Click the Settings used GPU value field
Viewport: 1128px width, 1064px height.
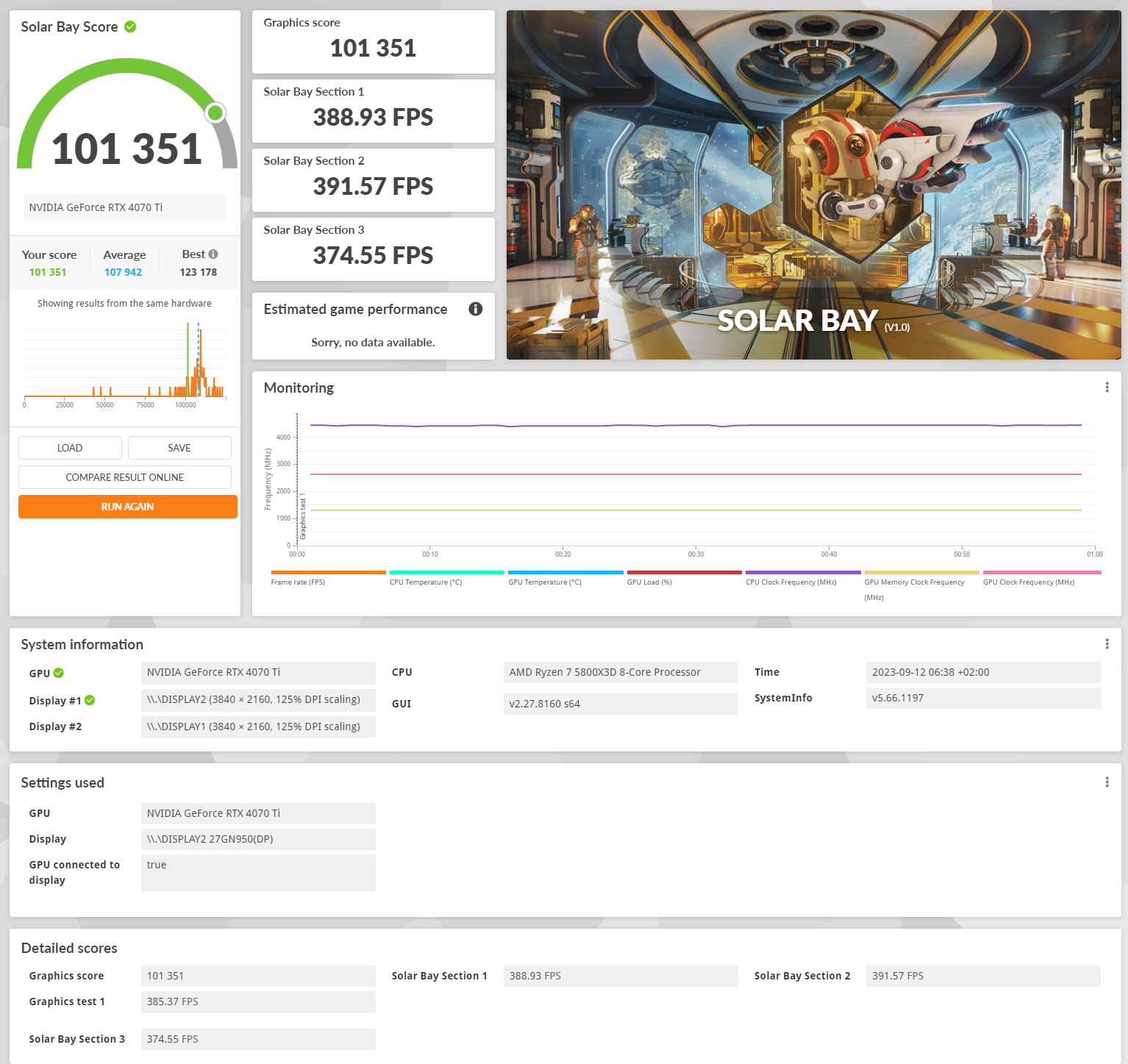coord(258,813)
